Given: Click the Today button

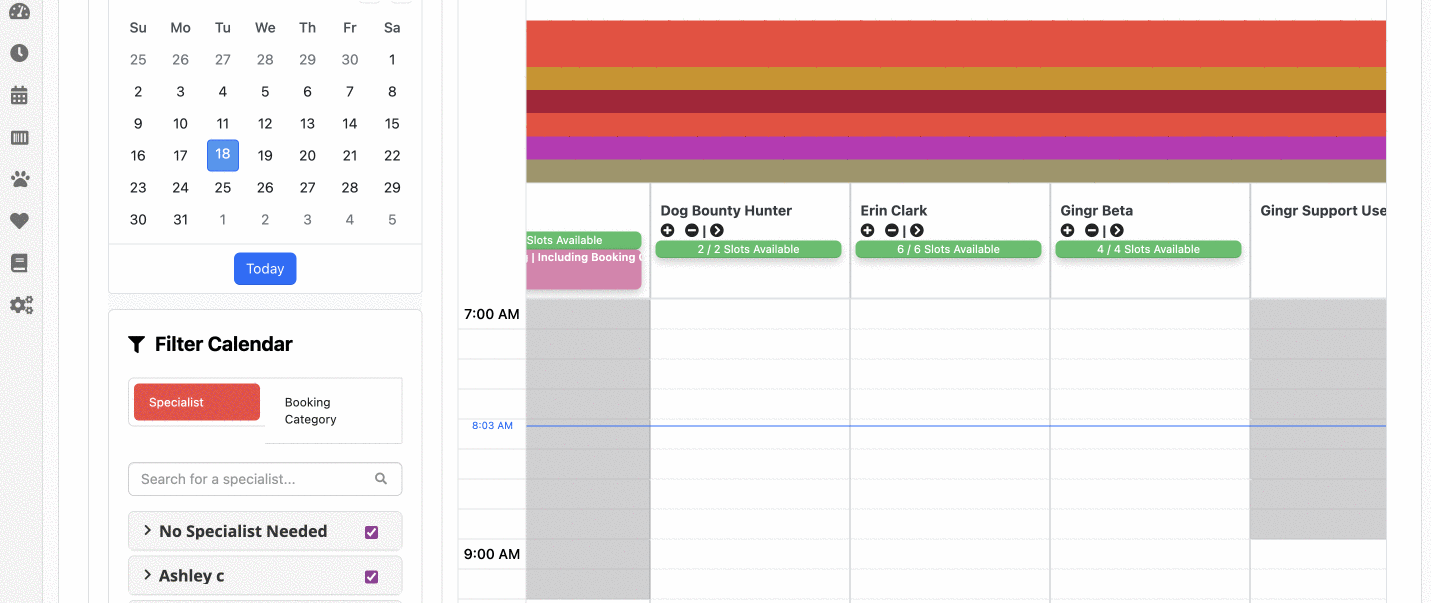Looking at the screenshot, I should (x=265, y=269).
